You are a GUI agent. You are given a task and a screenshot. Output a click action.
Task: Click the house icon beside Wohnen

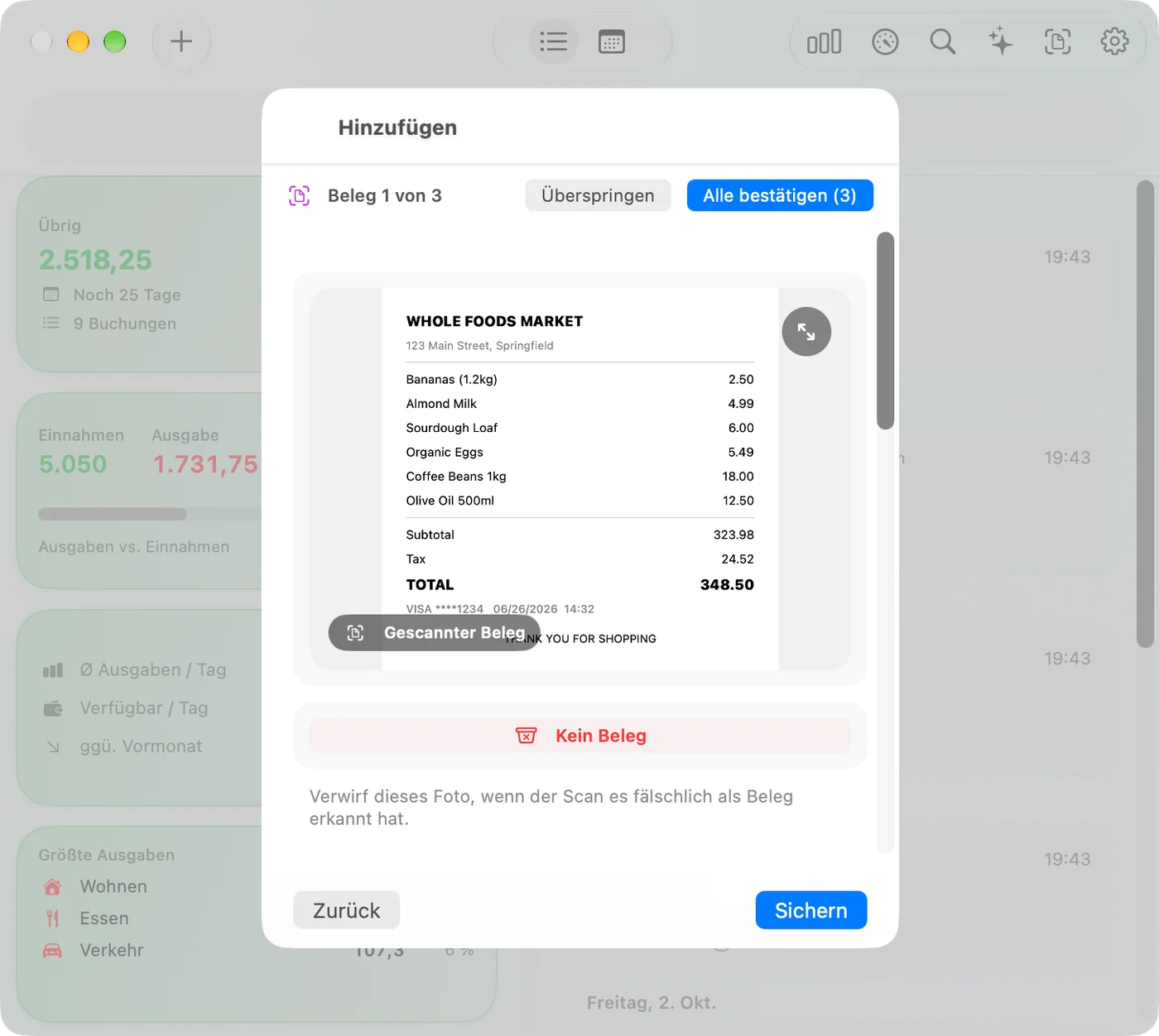tap(52, 887)
